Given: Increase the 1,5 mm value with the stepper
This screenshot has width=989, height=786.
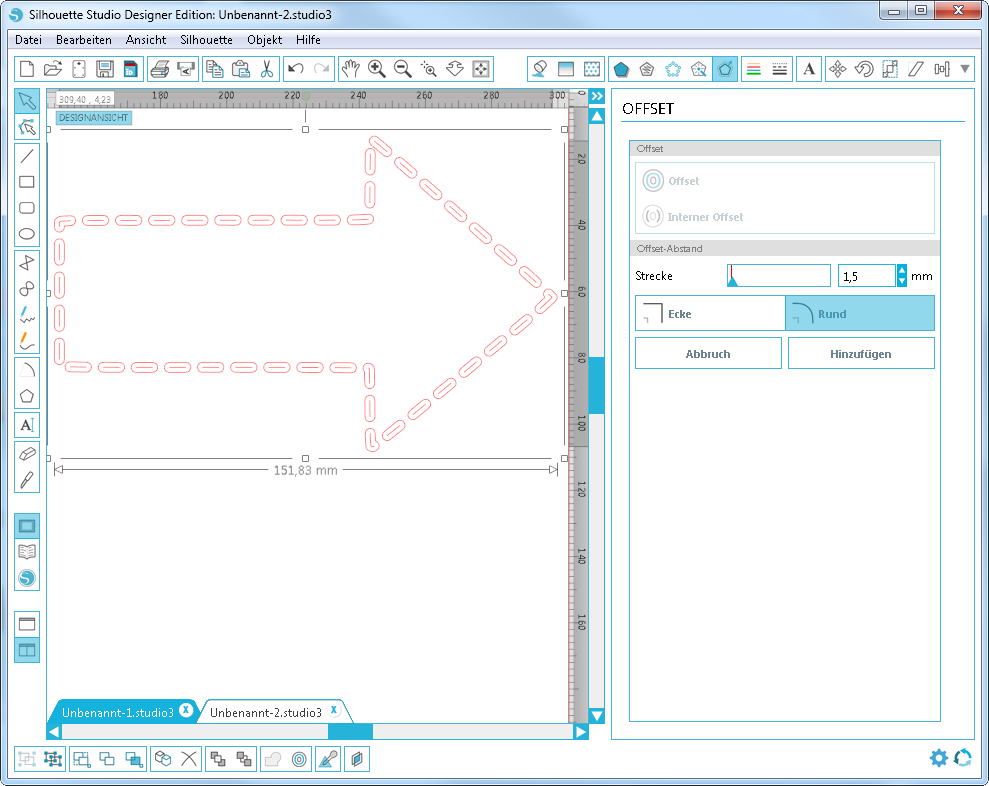Looking at the screenshot, I should [903, 270].
